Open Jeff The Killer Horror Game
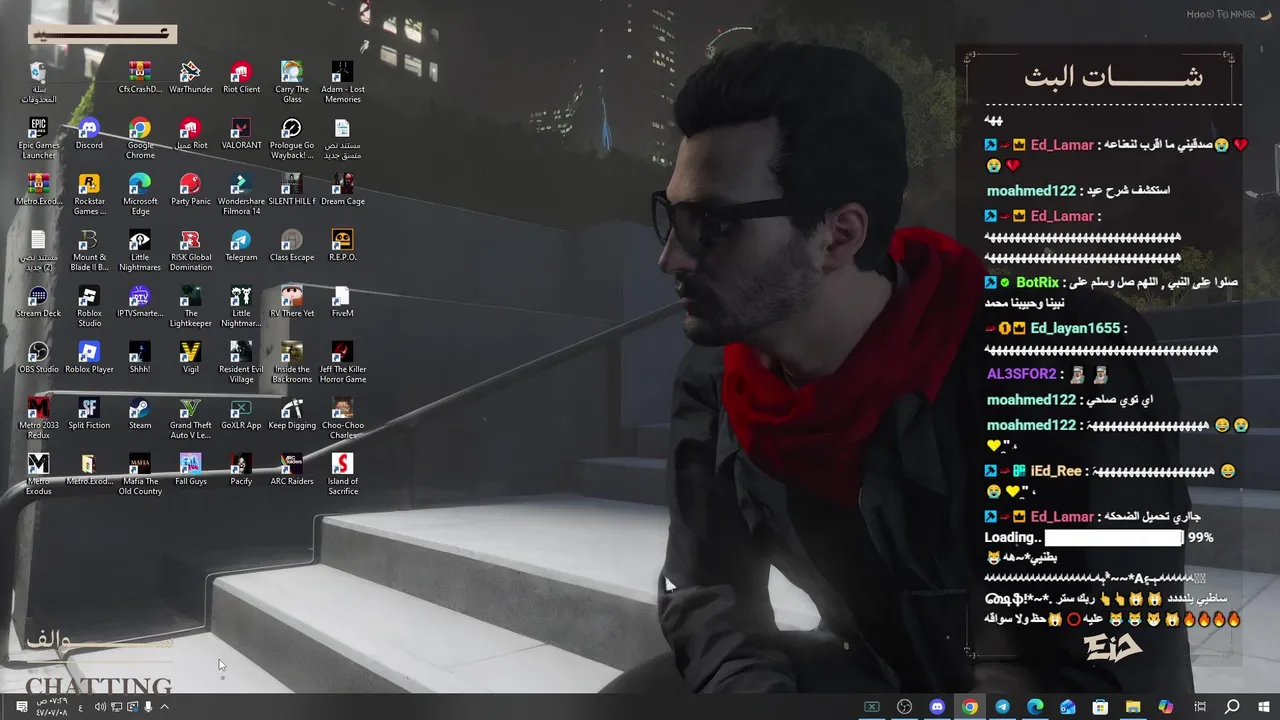1280x720 pixels. tap(342, 362)
